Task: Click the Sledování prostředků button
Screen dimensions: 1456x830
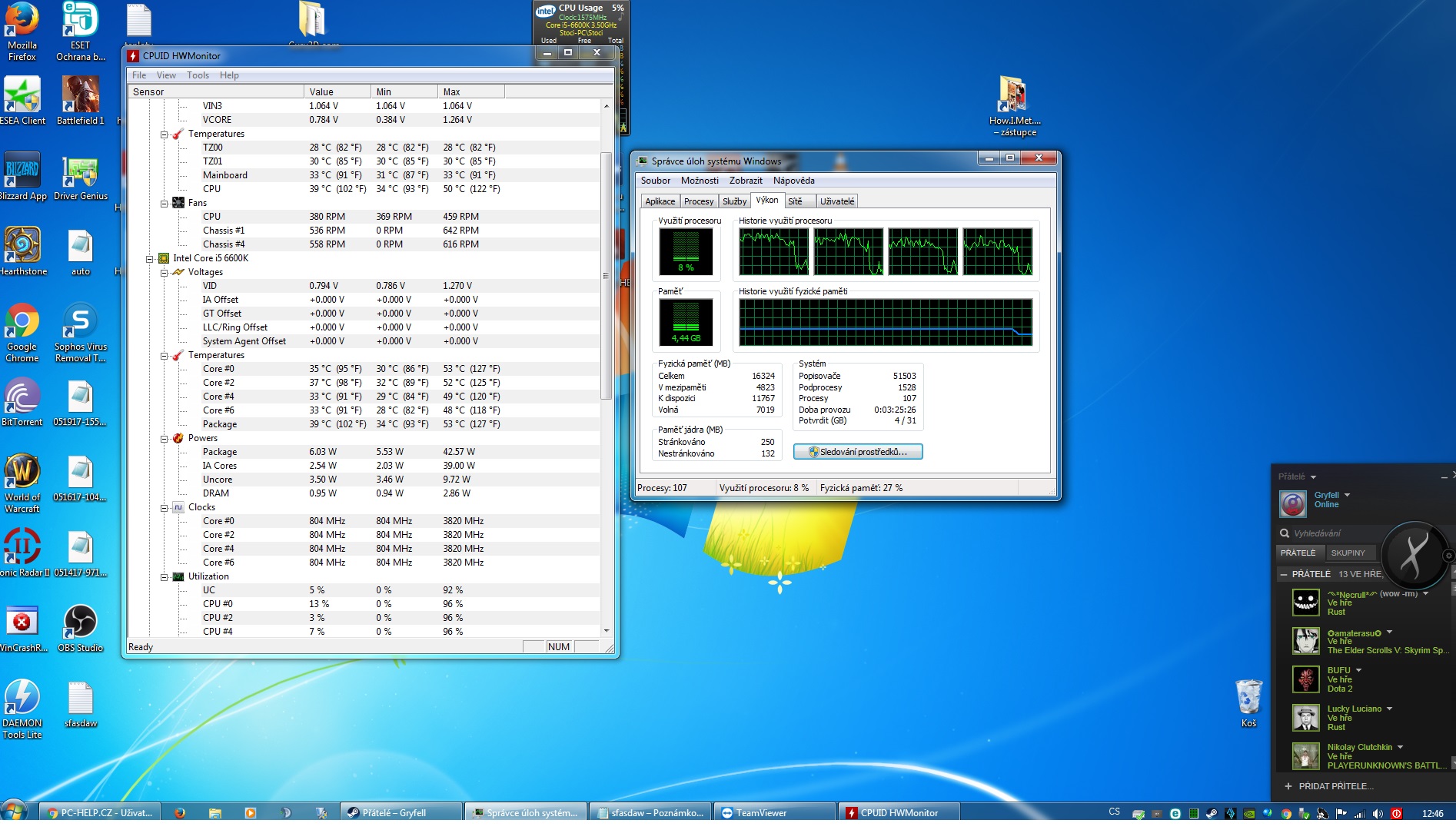Action: (858, 452)
